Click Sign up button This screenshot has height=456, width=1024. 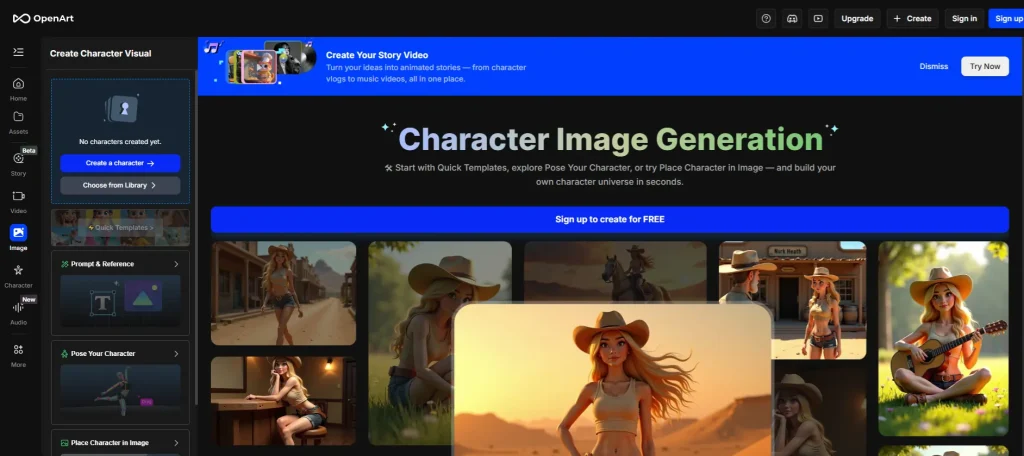tap(1008, 18)
